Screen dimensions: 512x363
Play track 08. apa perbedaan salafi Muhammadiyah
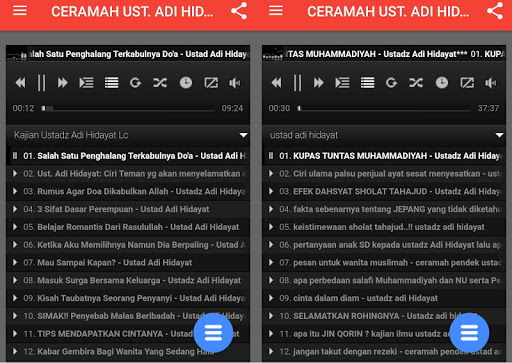point(384,280)
